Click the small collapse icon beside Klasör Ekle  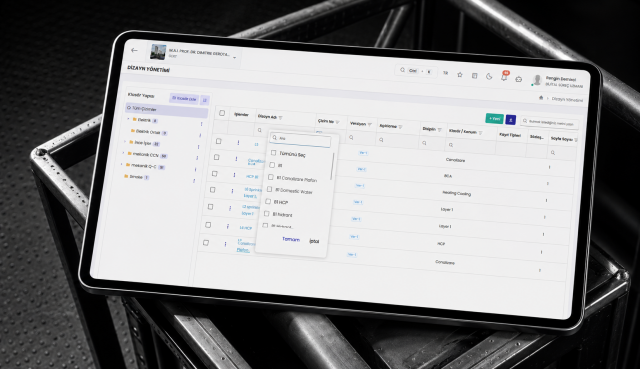click(205, 100)
